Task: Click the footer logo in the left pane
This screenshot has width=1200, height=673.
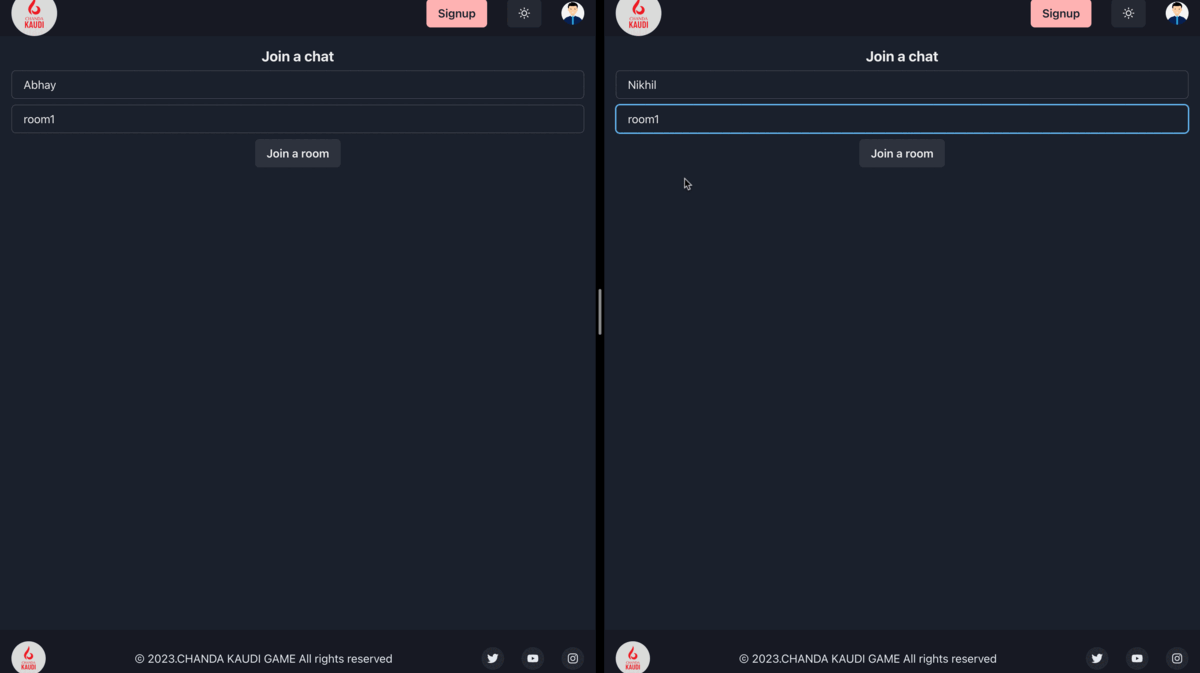Action: coord(28,658)
